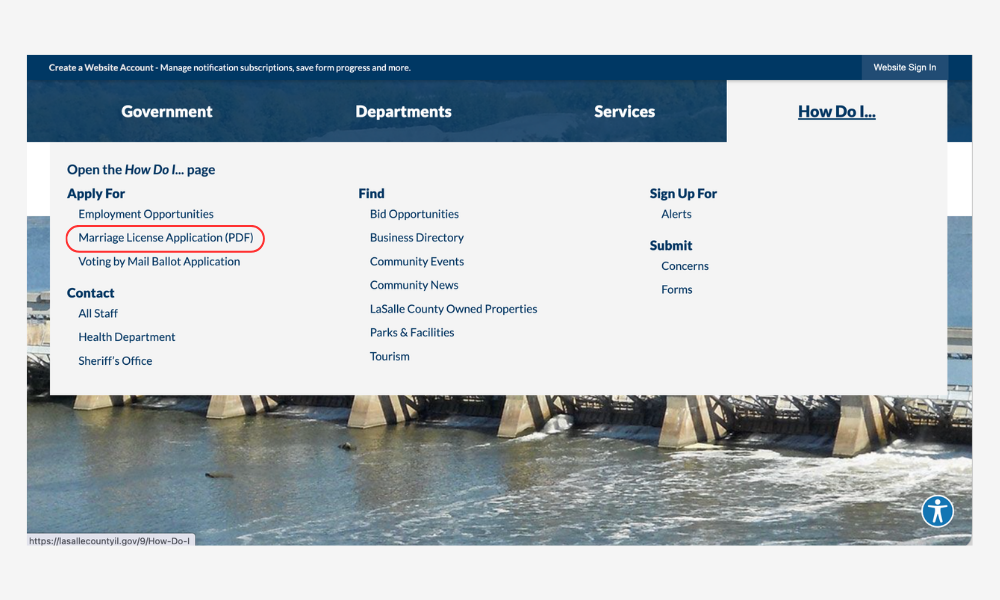Click Create a Website Account link

tap(101, 68)
